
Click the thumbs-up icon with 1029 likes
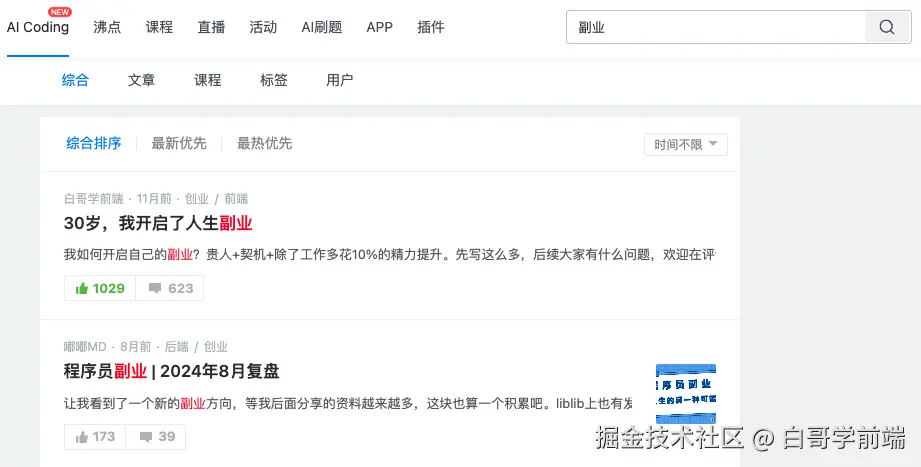pos(82,288)
